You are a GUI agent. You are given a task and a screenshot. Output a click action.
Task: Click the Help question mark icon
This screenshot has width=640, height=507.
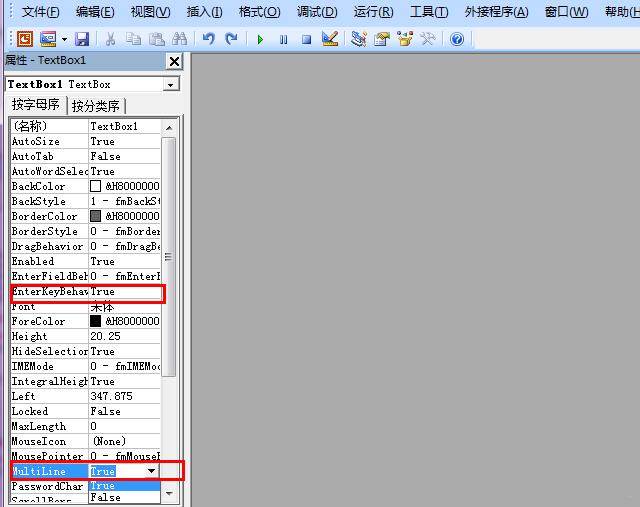click(457, 39)
